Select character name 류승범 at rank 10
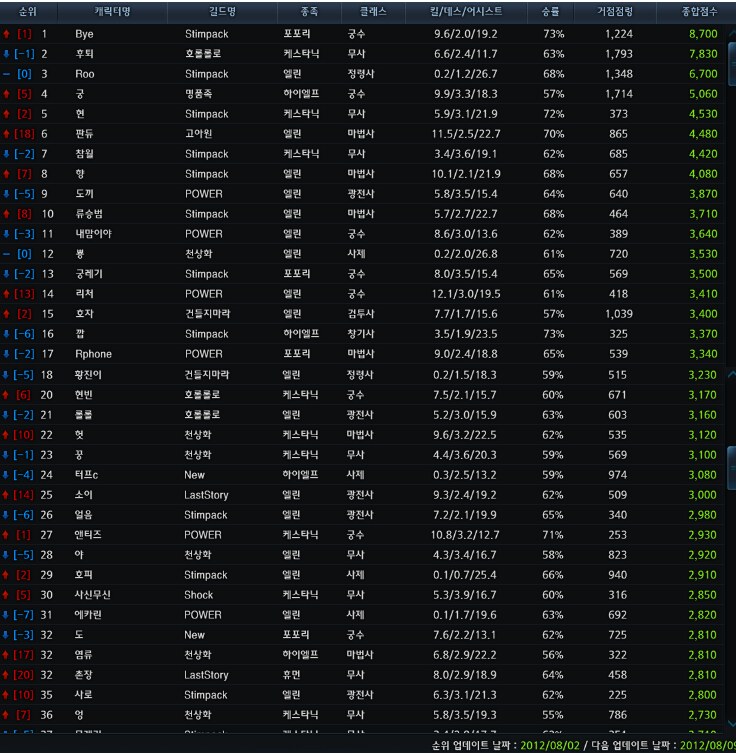 (x=90, y=214)
